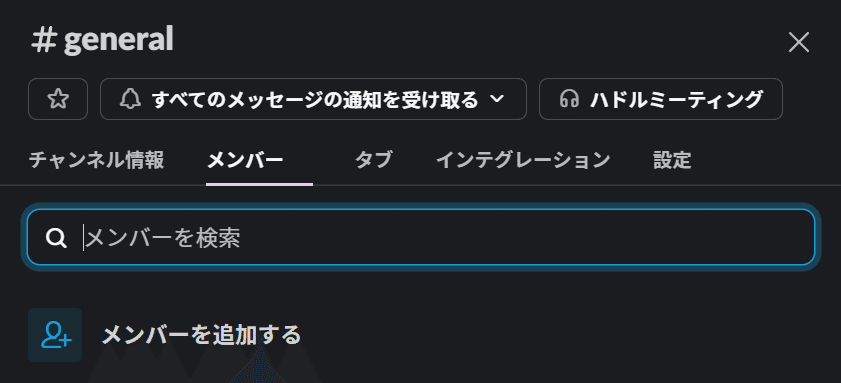Click the bell icon in notifications button
Viewport: 841px width, 383px height.
(130, 99)
